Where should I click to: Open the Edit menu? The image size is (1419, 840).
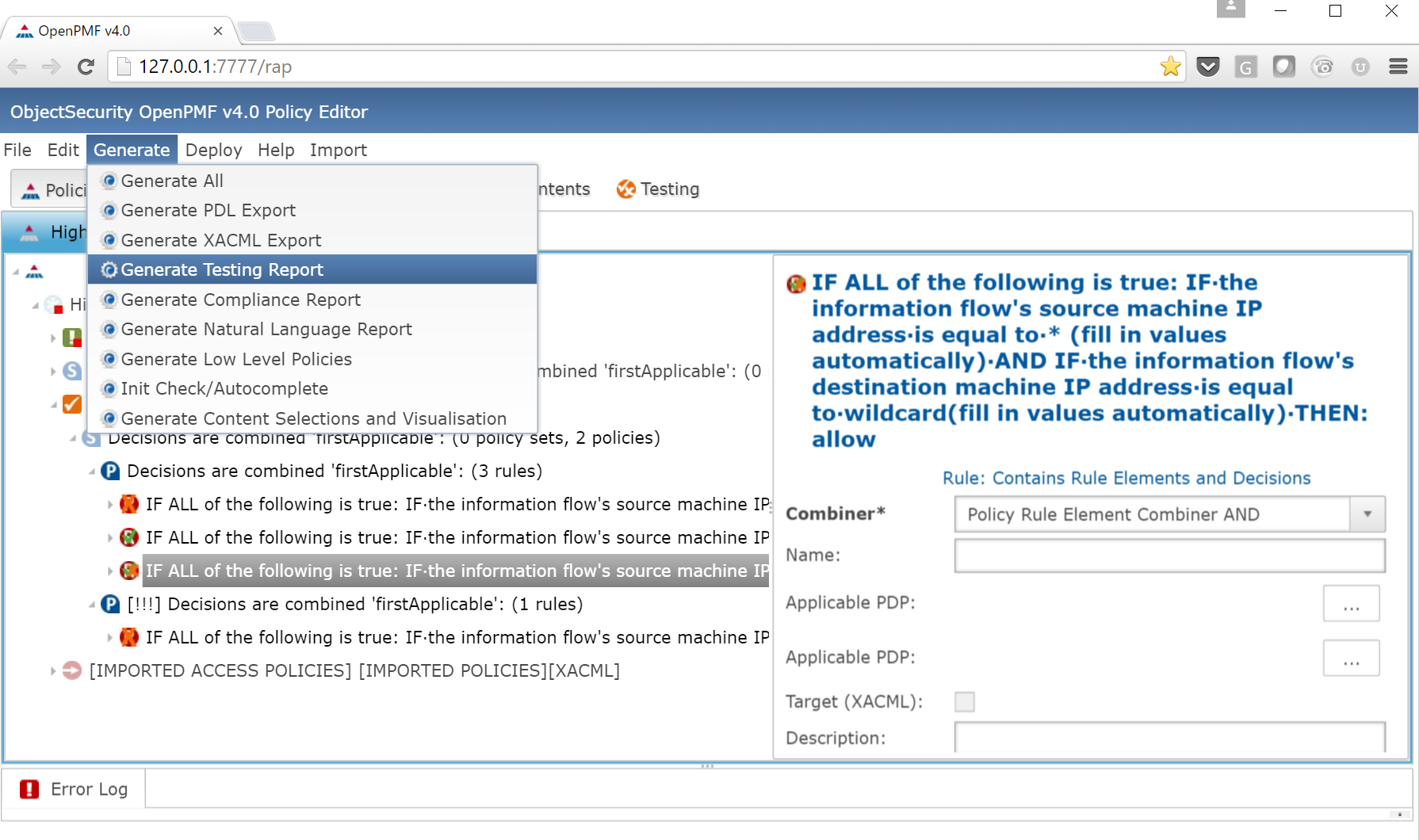[x=63, y=150]
